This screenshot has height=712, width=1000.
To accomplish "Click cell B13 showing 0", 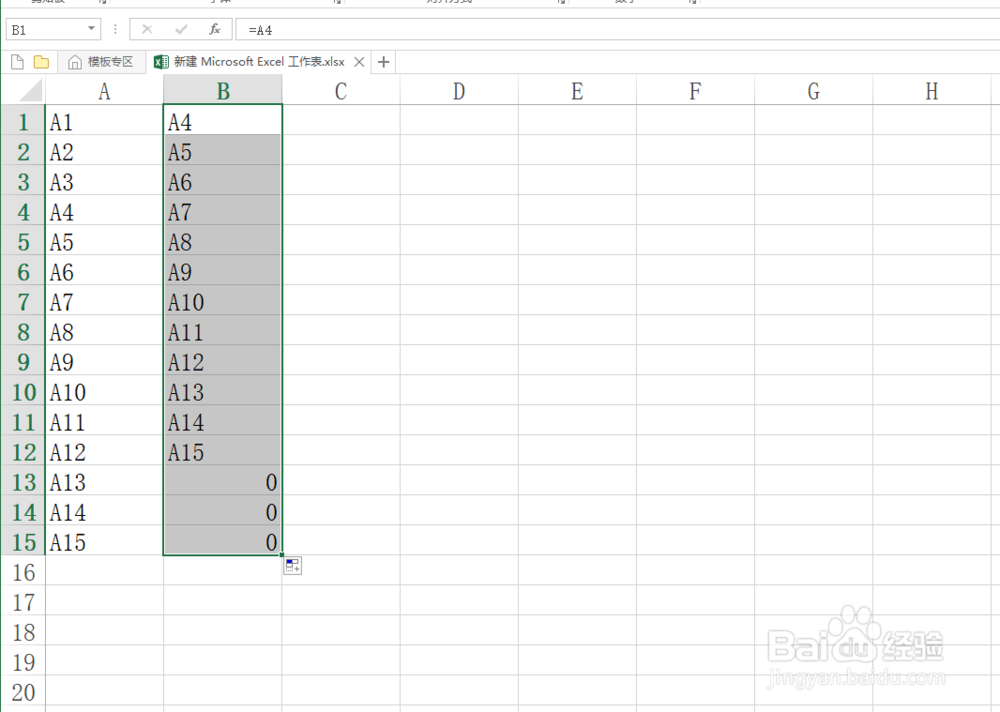I will [x=223, y=480].
